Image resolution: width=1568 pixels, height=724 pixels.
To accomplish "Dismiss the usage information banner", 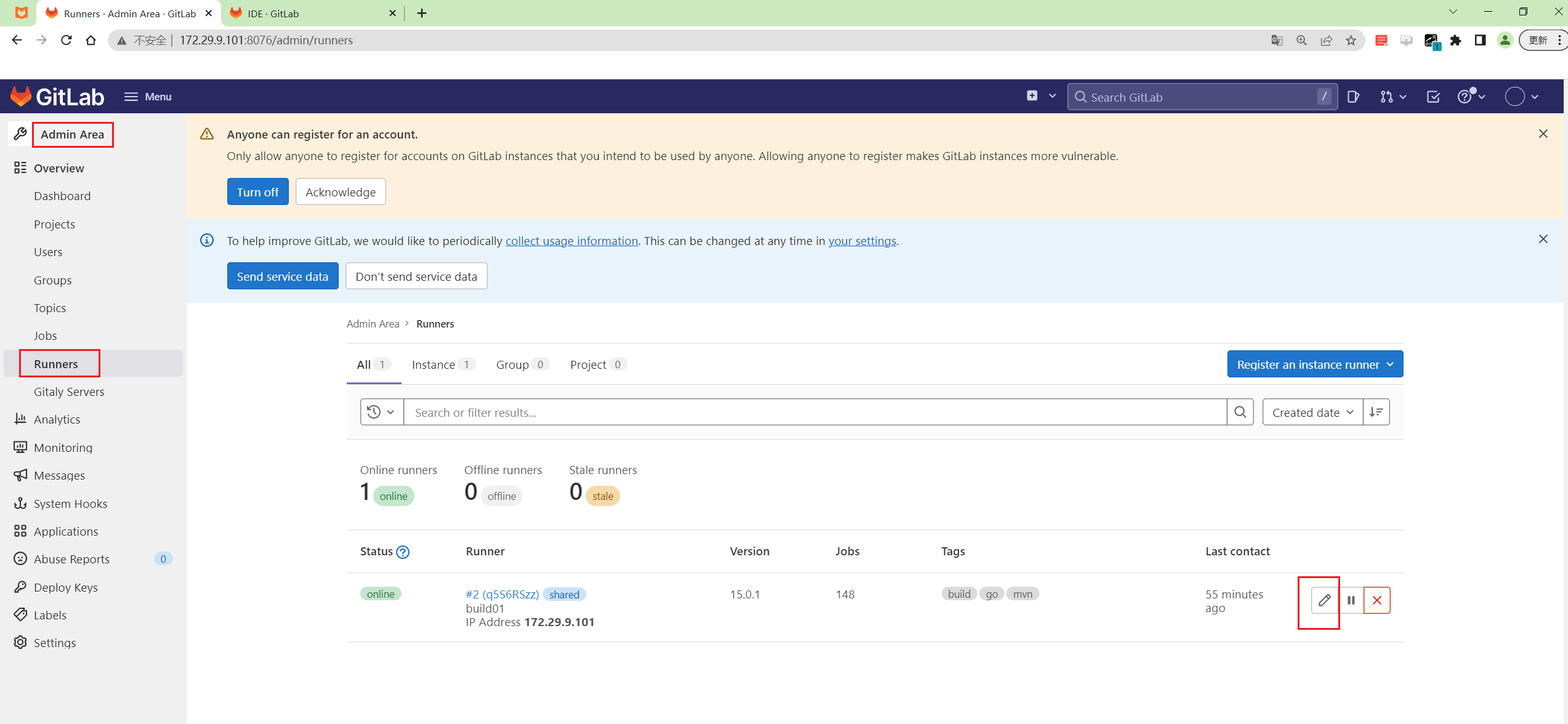I will point(1543,239).
